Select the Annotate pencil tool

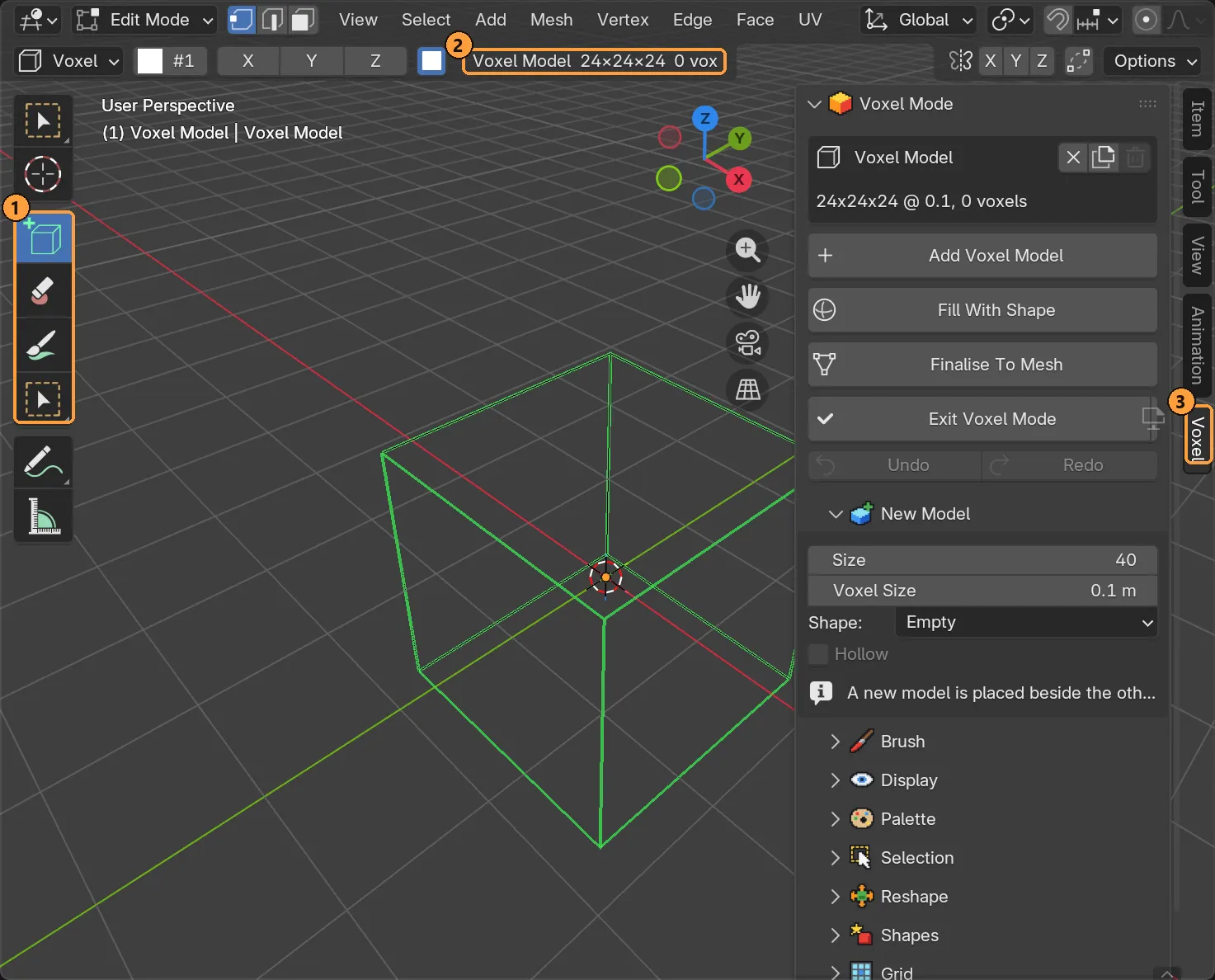43,462
